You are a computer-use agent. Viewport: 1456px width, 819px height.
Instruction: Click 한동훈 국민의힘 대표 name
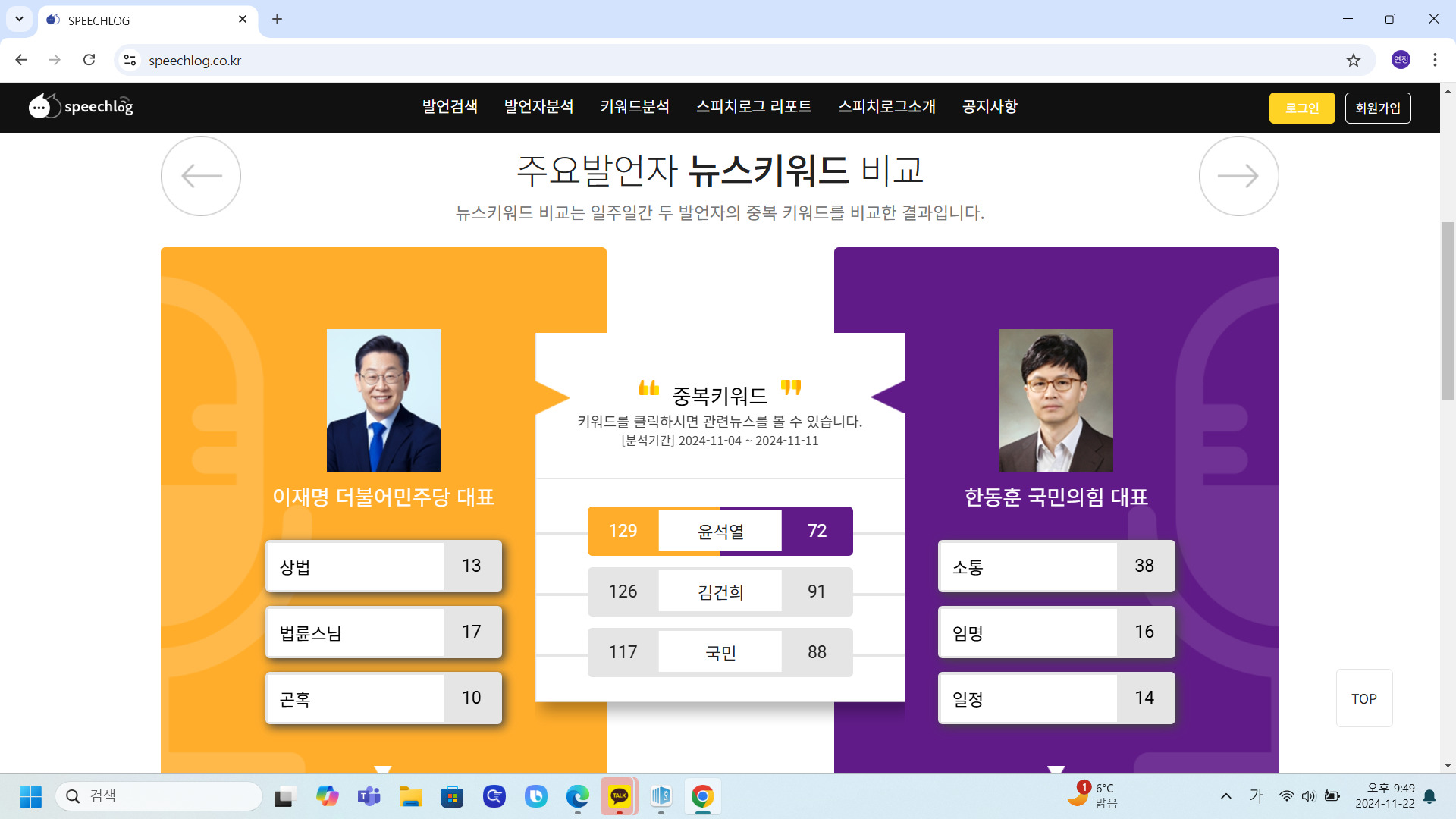[x=1056, y=497]
